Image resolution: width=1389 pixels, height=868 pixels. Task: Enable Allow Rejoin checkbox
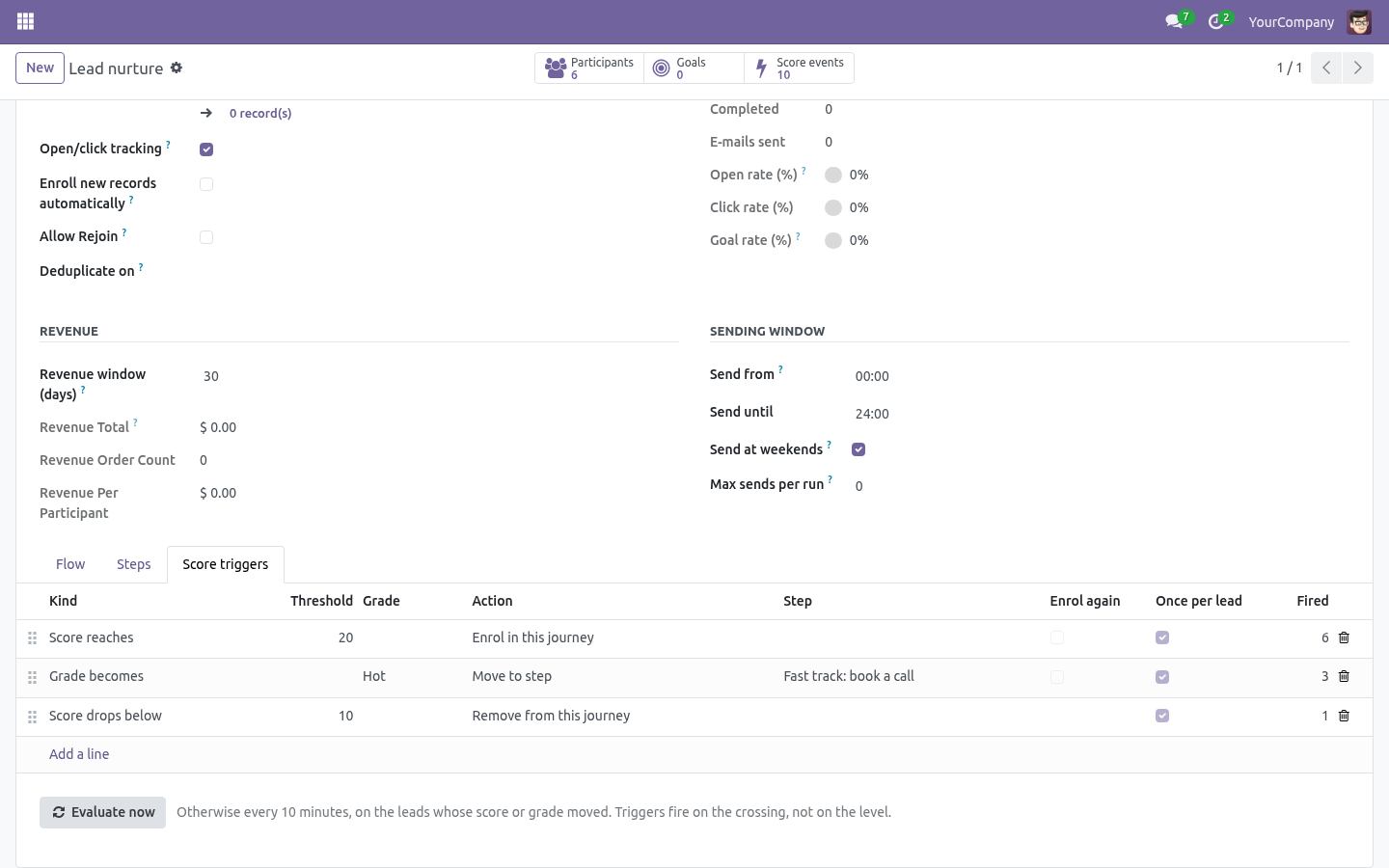click(x=206, y=237)
